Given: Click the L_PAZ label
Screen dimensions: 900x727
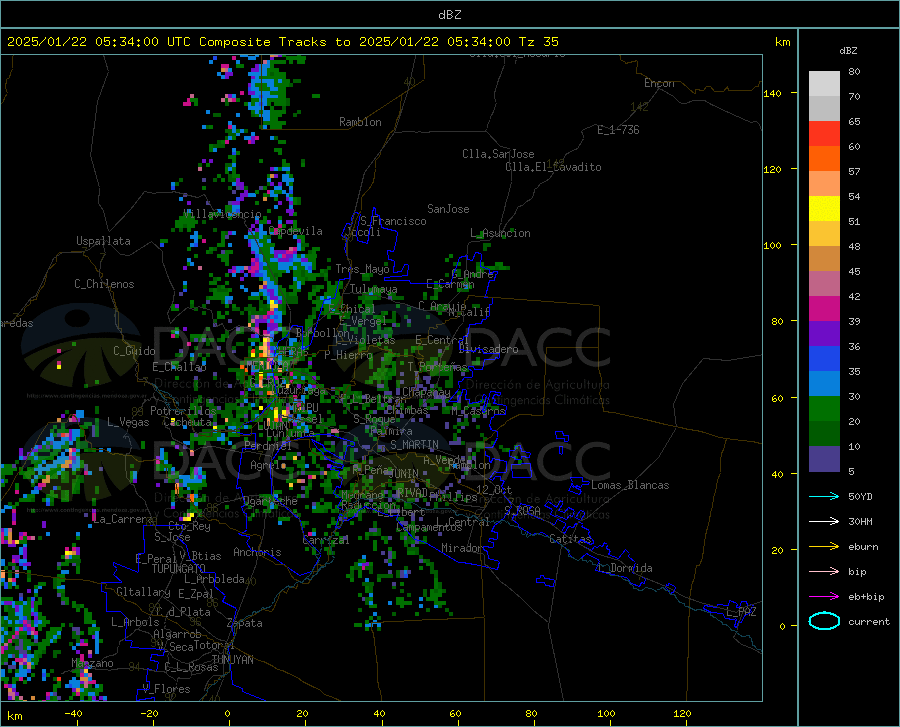Looking at the screenshot, I should click(x=741, y=612).
